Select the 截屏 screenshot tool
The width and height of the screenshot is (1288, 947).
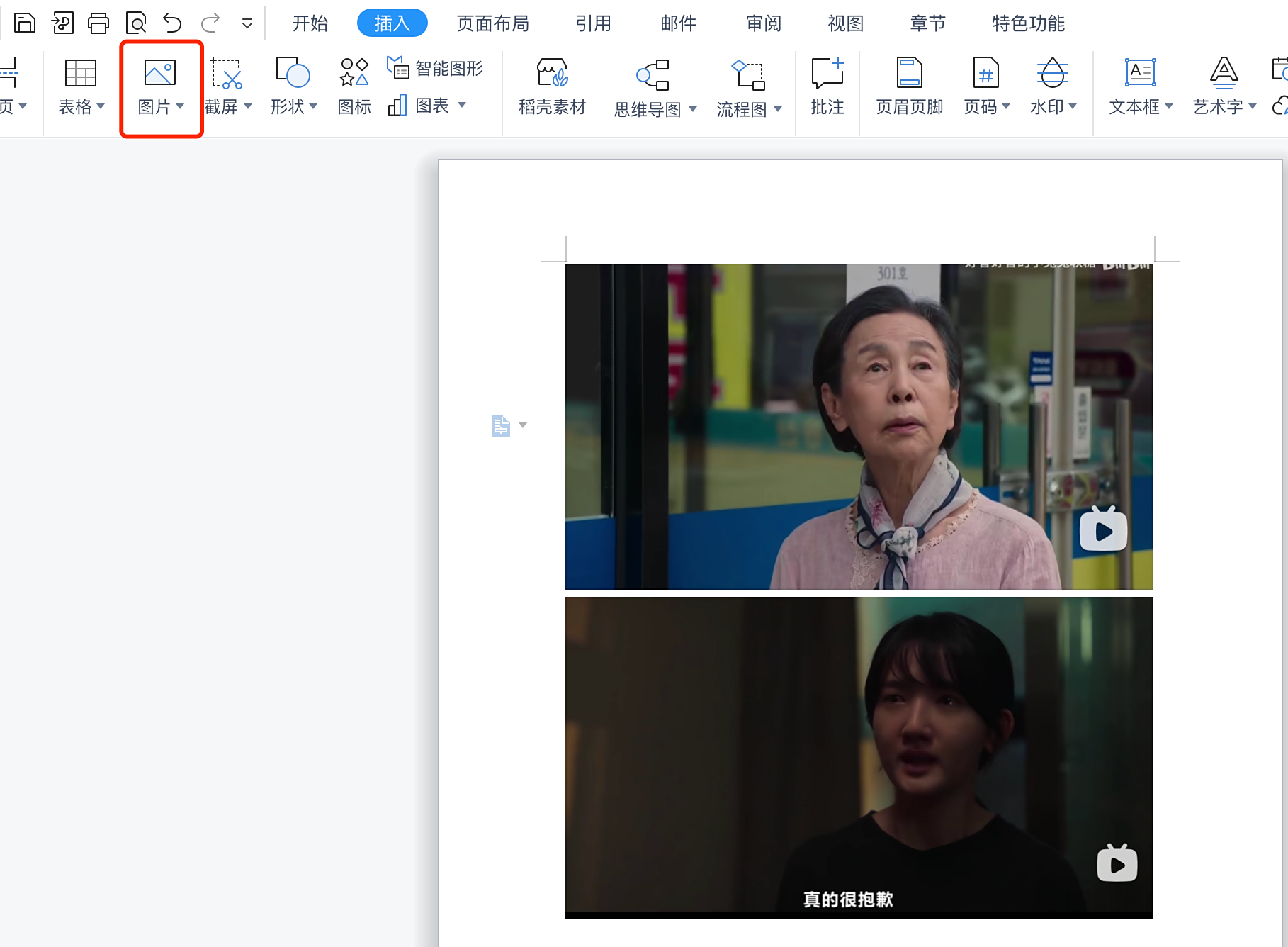227,86
